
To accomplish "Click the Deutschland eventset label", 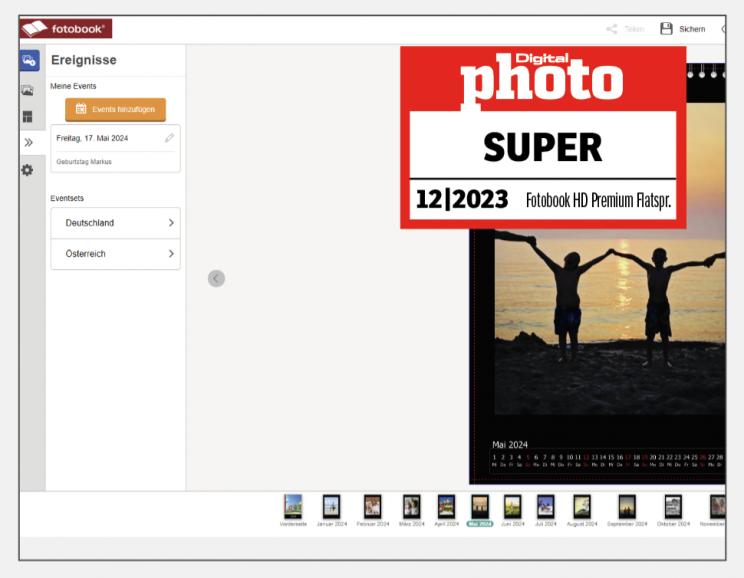I will tap(90, 223).
